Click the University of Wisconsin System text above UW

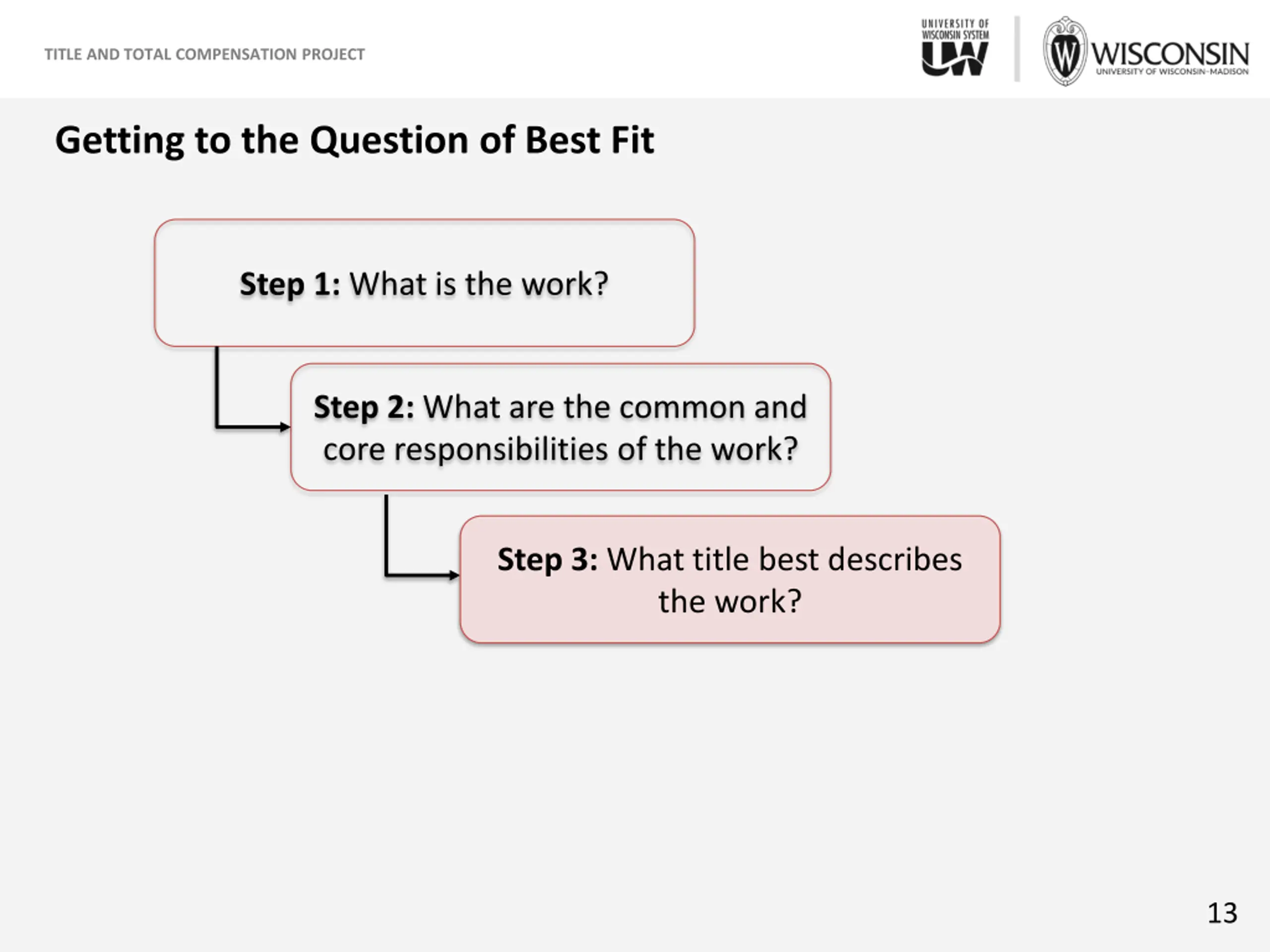(x=955, y=30)
